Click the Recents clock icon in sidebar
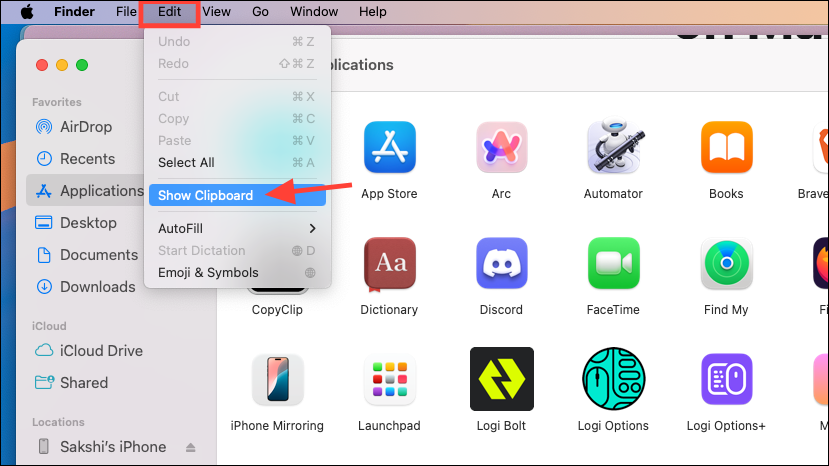829x466 pixels. tap(44, 159)
